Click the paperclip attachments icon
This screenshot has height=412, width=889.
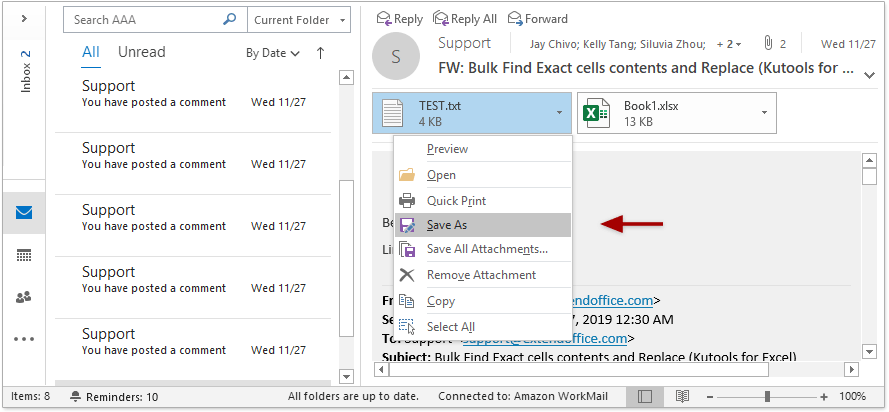pos(767,44)
